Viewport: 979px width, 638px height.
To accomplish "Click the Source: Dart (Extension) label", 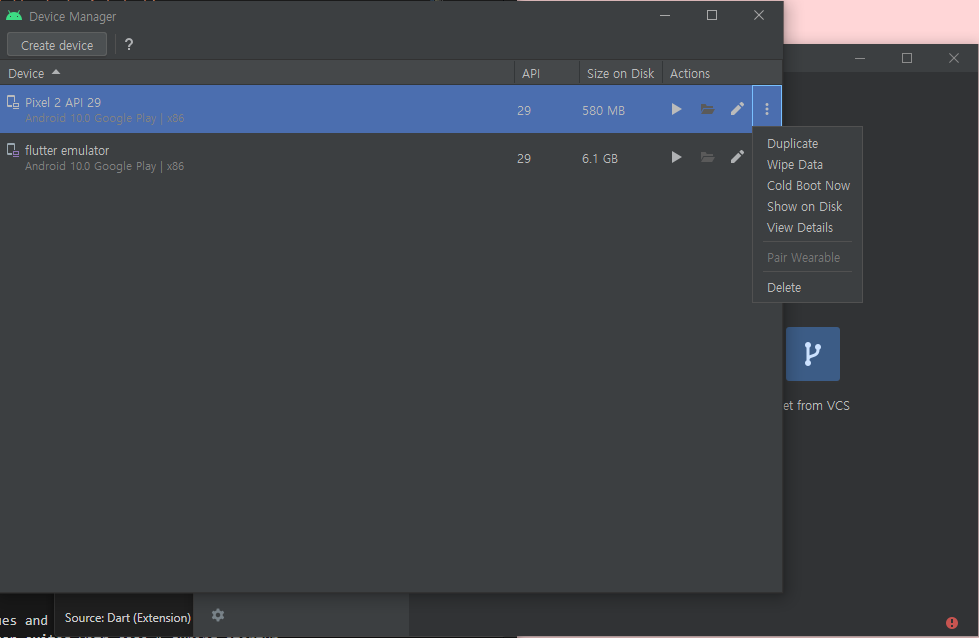I will [x=127, y=618].
